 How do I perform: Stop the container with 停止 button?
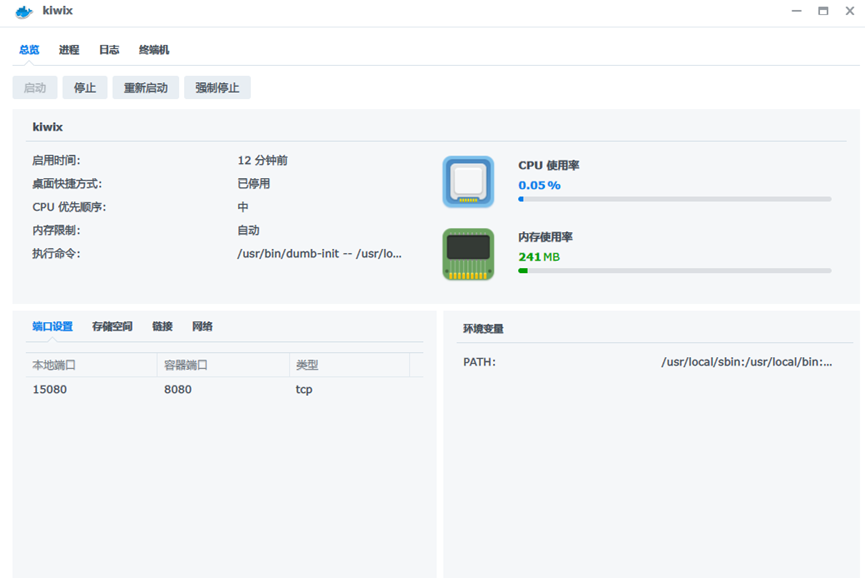pos(85,88)
